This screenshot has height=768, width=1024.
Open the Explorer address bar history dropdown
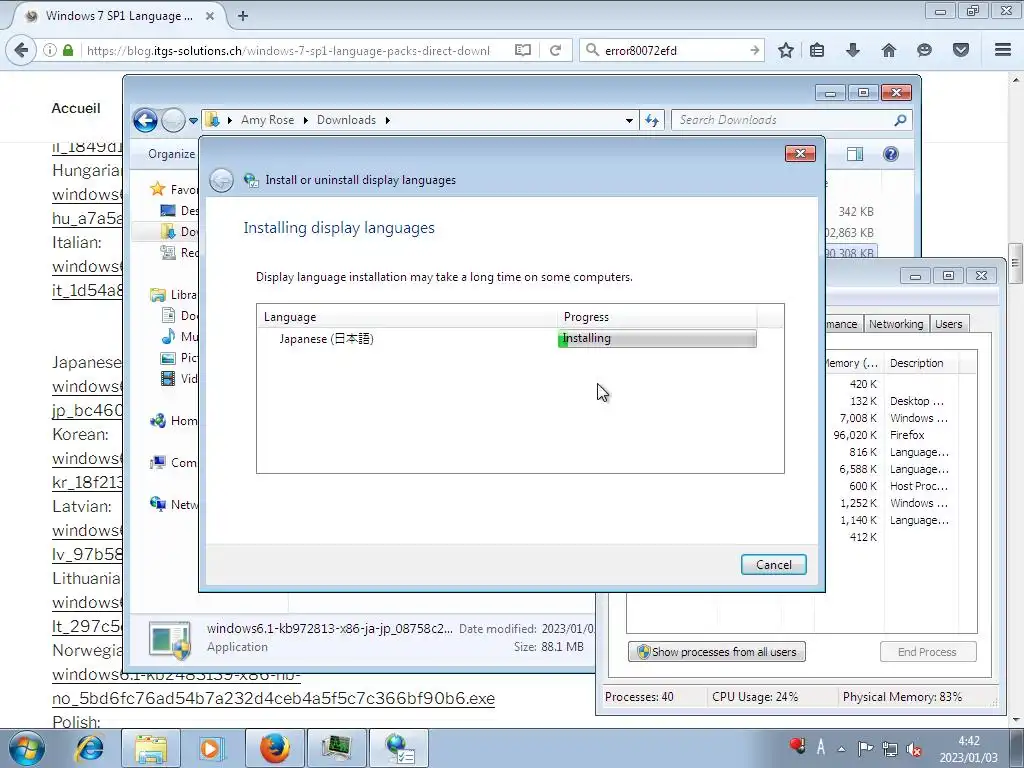pyautogui.click(x=629, y=121)
